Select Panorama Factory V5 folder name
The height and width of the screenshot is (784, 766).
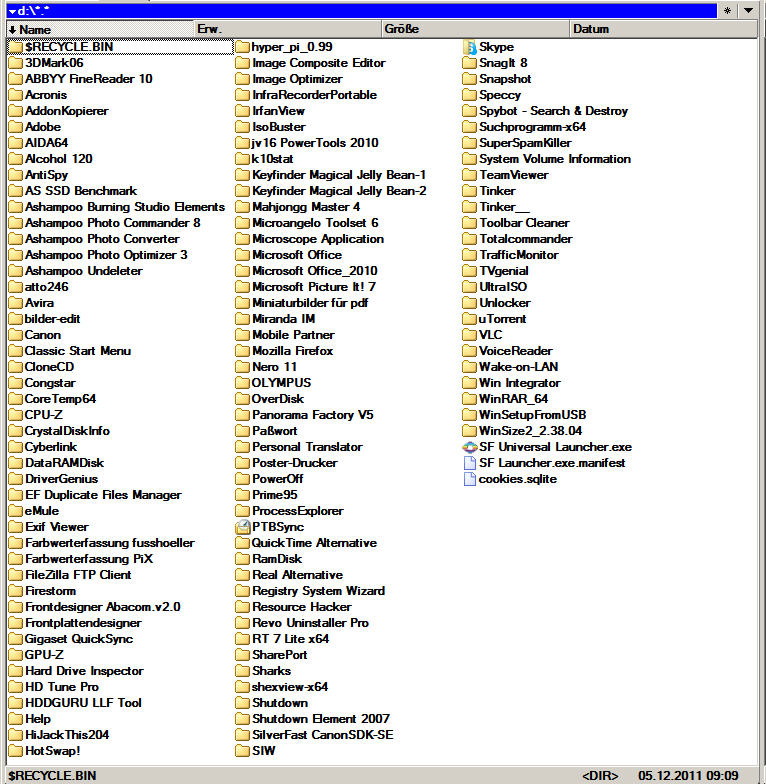point(312,415)
